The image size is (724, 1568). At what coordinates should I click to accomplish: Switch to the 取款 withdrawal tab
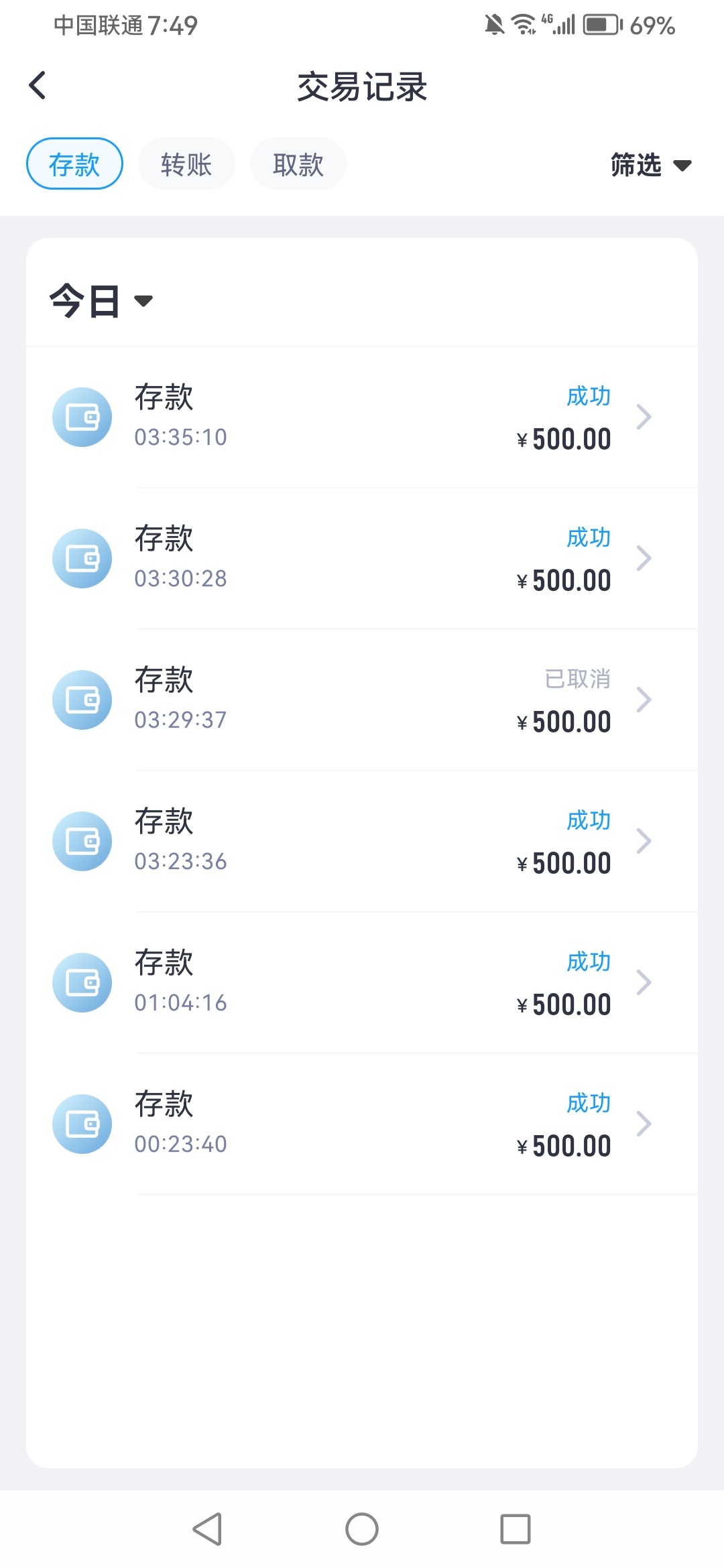[298, 164]
